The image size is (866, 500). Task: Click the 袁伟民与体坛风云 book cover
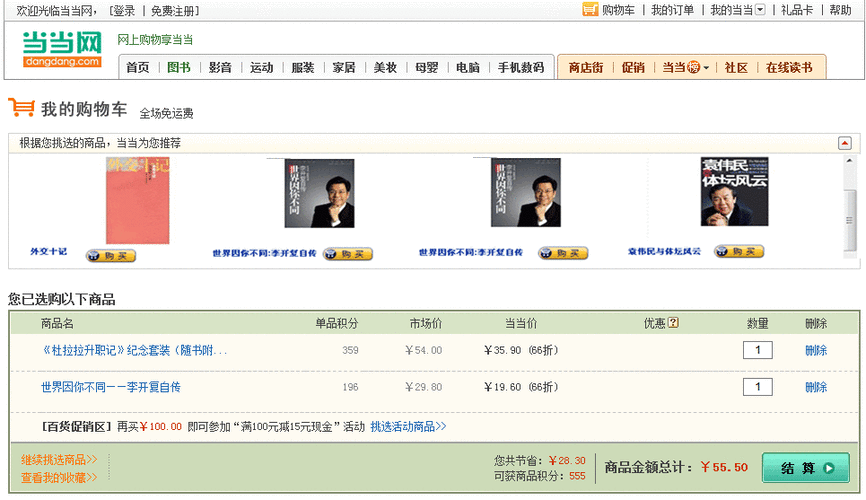point(735,192)
